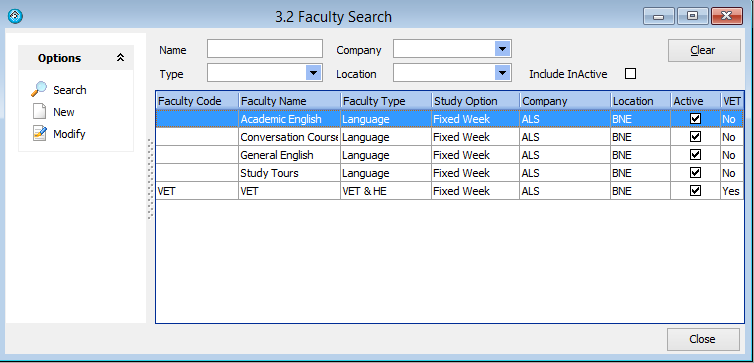754x363 pixels.
Task: Click the New document icon
Action: click(39, 112)
